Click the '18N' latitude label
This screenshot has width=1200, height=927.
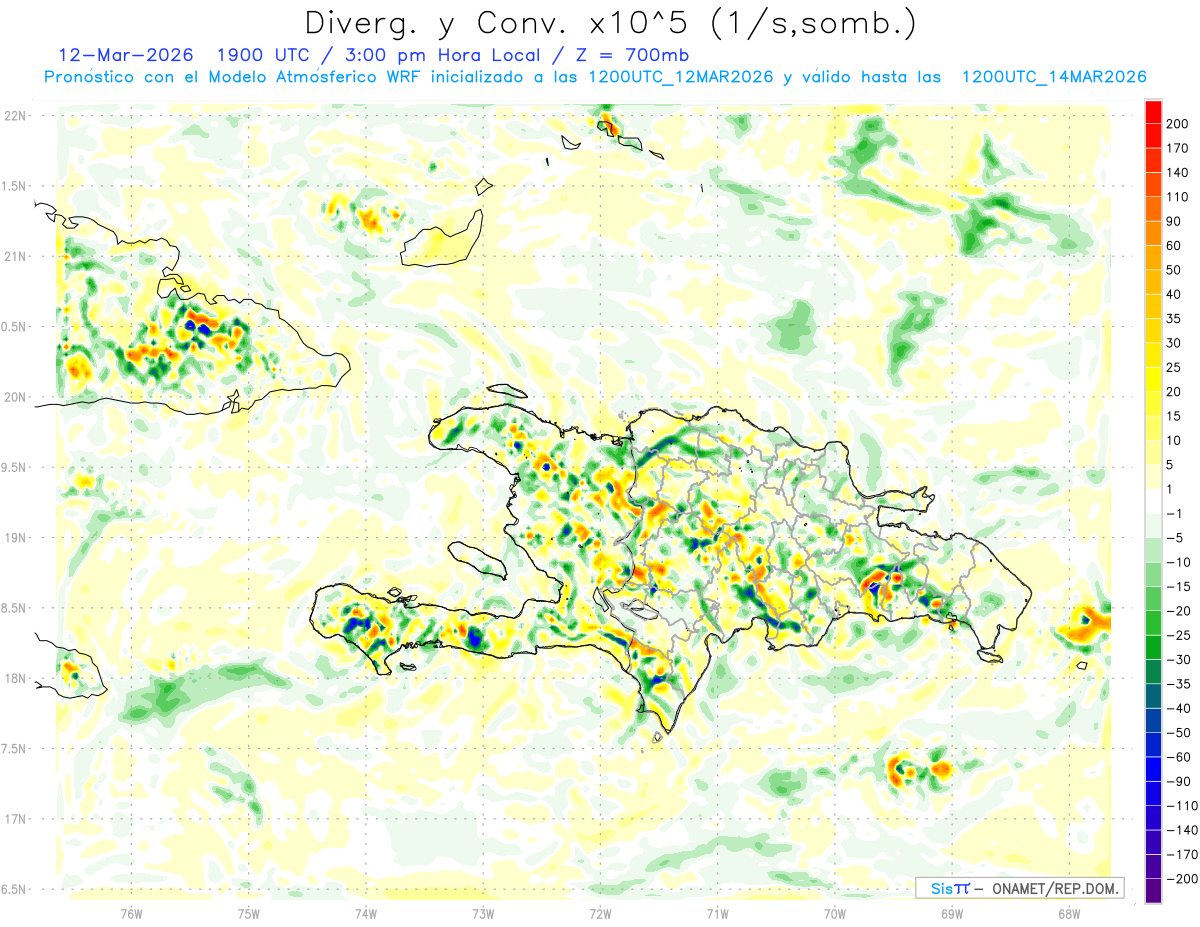pyautogui.click(x=14, y=678)
